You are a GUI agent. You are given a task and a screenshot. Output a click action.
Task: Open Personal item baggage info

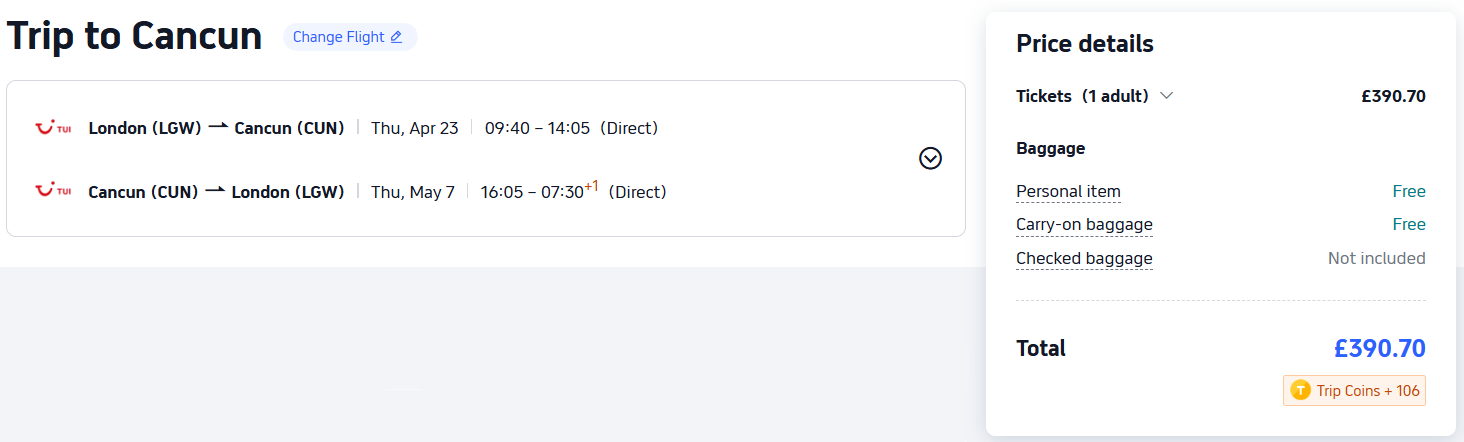pos(1068,191)
